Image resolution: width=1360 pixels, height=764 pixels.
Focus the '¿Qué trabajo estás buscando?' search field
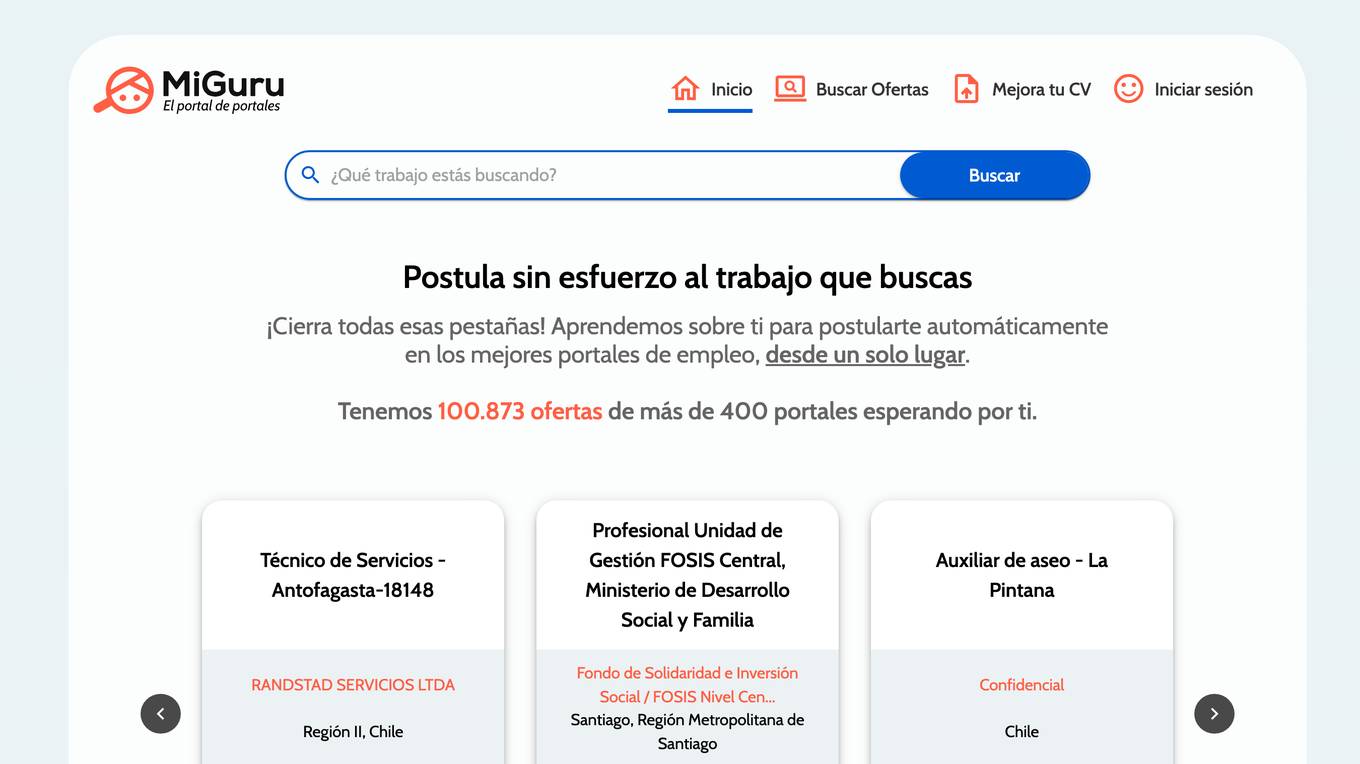pyautogui.click(x=610, y=175)
